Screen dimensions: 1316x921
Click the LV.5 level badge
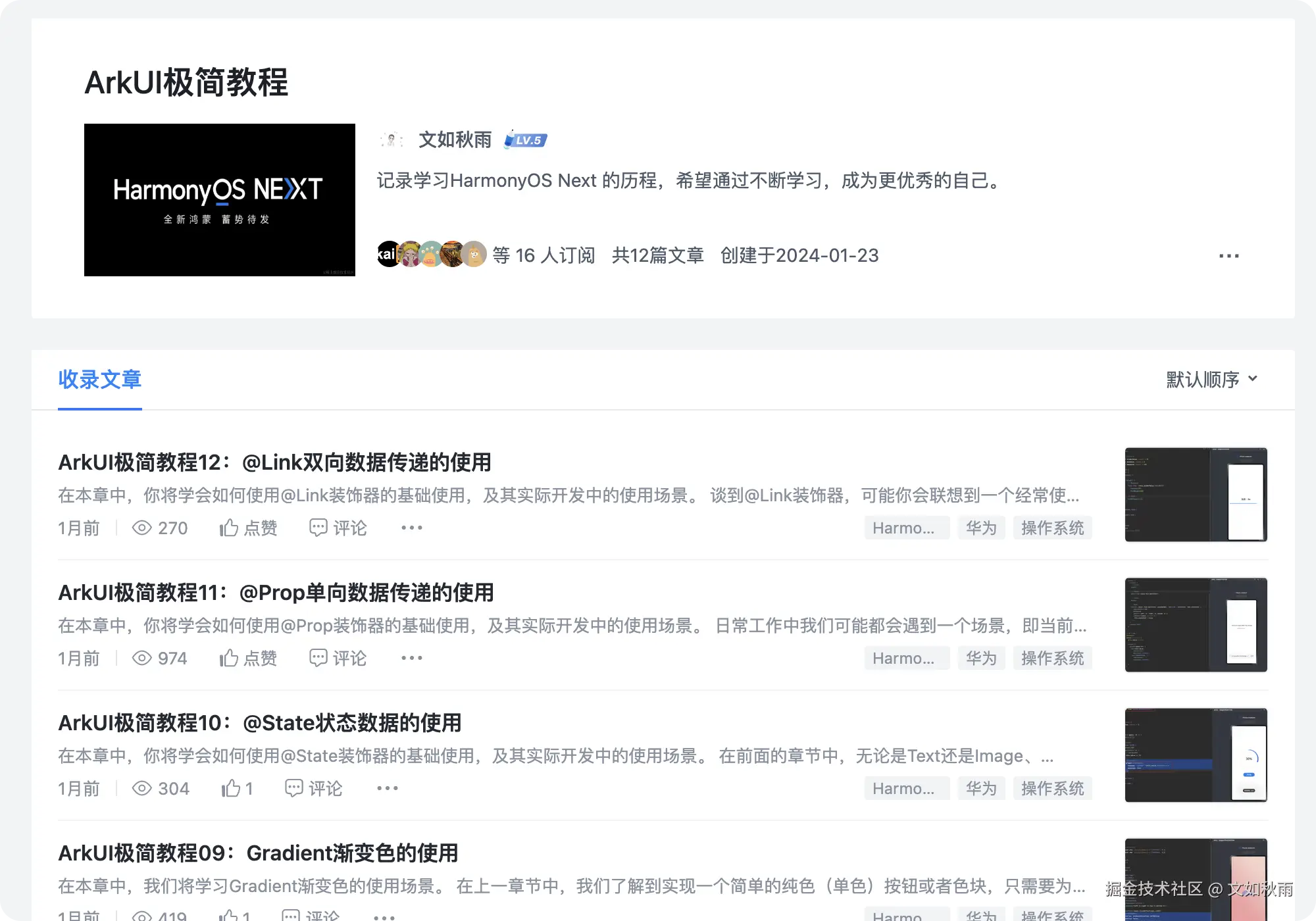pyautogui.click(x=526, y=140)
